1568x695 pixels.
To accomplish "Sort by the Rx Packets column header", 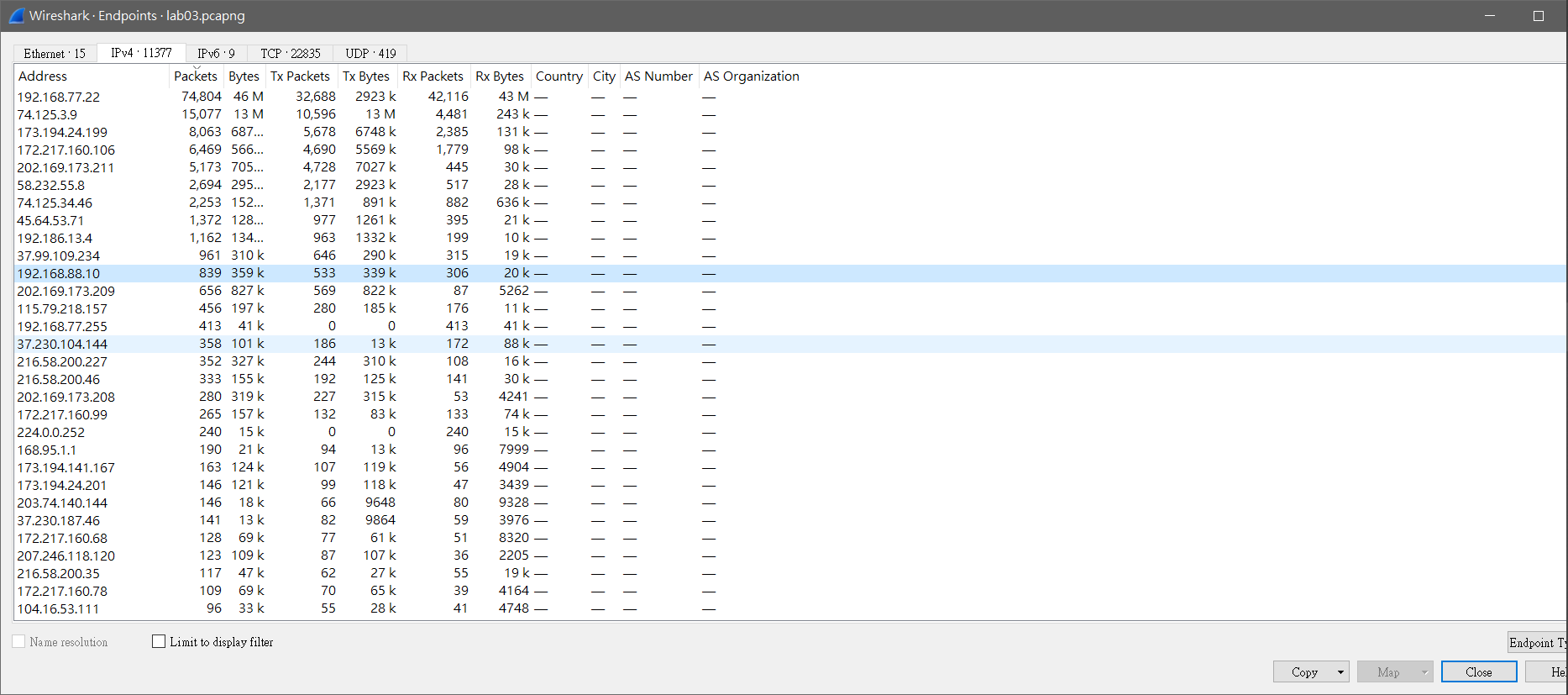I will click(x=433, y=76).
